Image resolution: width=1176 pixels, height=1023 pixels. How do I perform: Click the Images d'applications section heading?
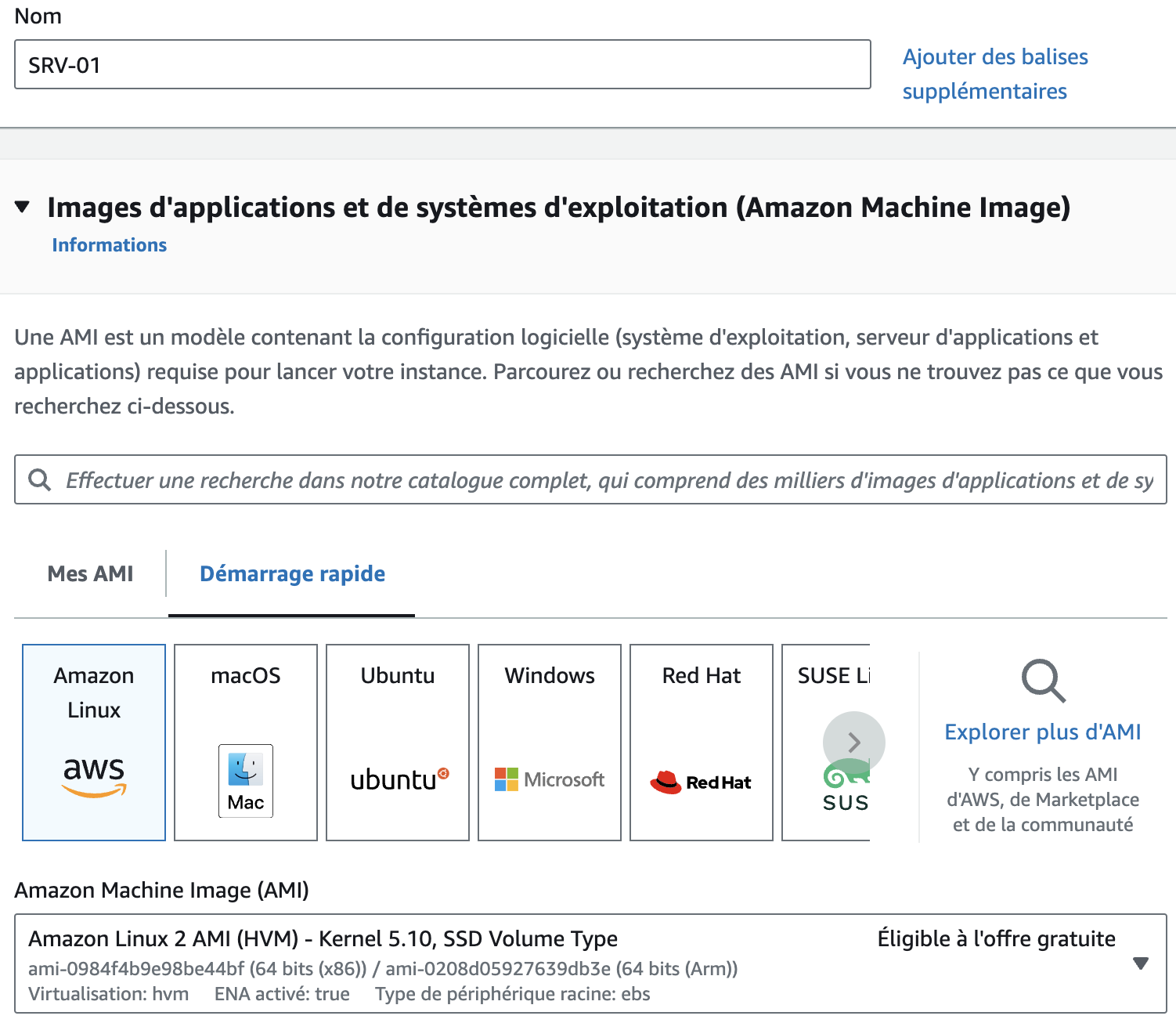pos(558,208)
